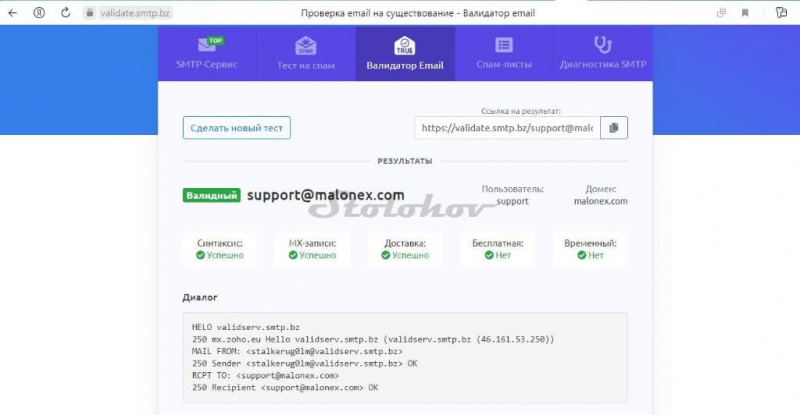Click the Диалог section heading
800x415 pixels.
point(200,297)
